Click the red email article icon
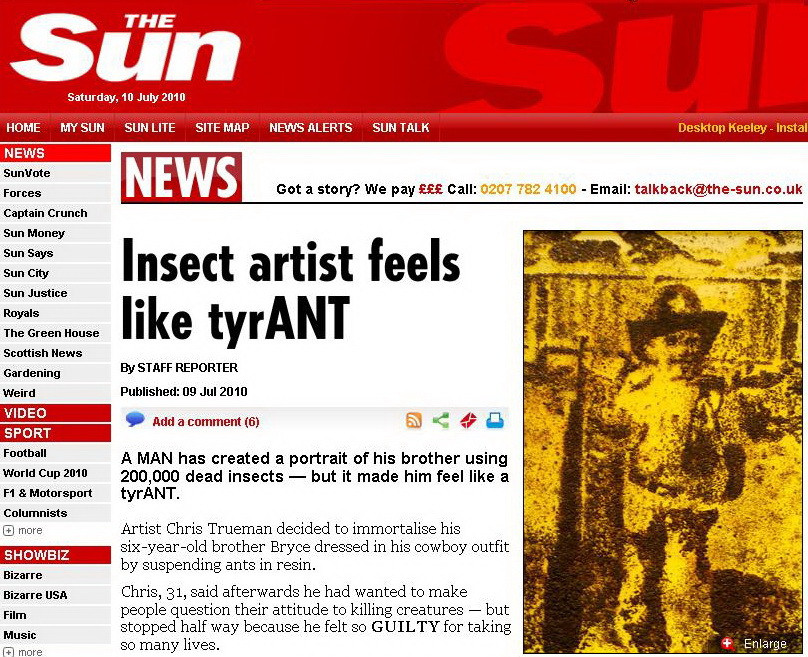The height and width of the screenshot is (657, 808). (x=468, y=420)
